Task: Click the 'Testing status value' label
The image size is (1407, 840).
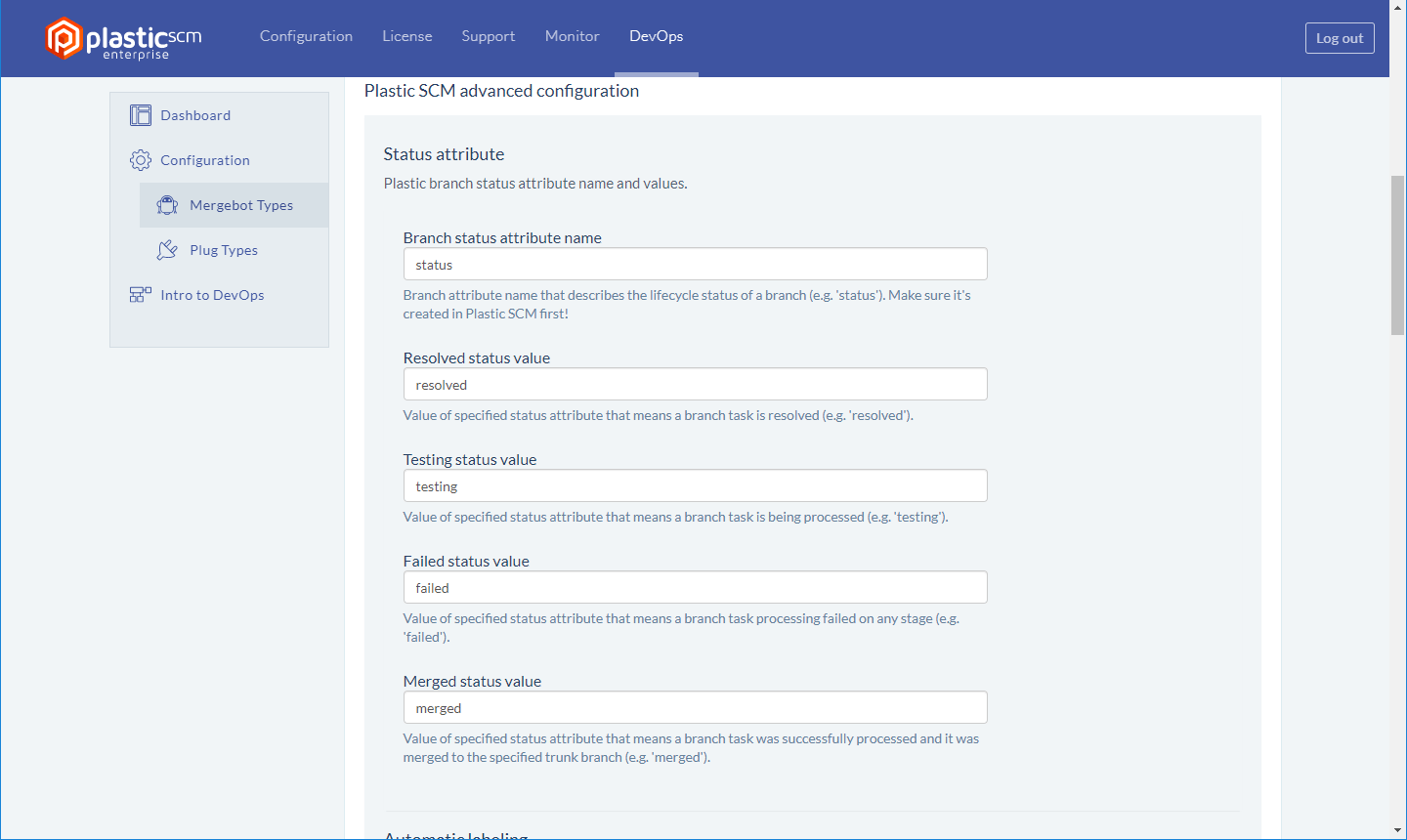Action: [x=470, y=459]
